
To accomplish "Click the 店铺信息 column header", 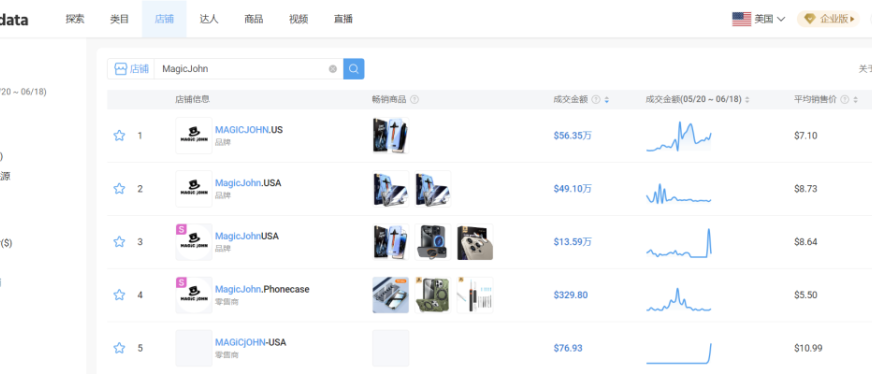I will pos(192,100).
